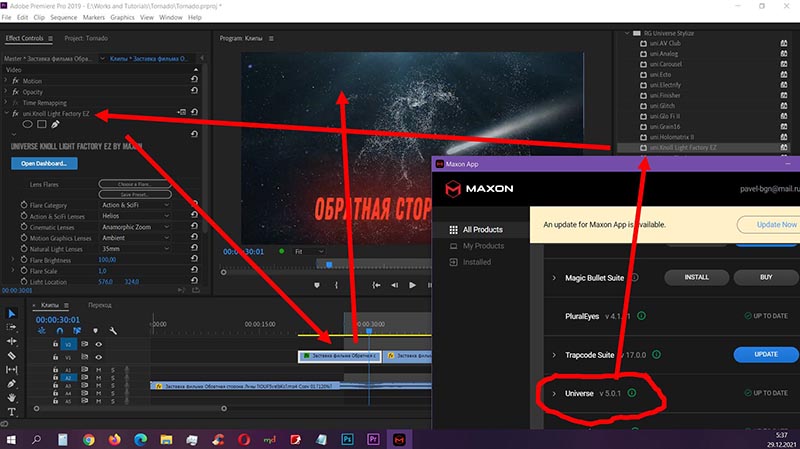Select My Products in Maxon App
This screenshot has height=449, width=800.
click(483, 246)
